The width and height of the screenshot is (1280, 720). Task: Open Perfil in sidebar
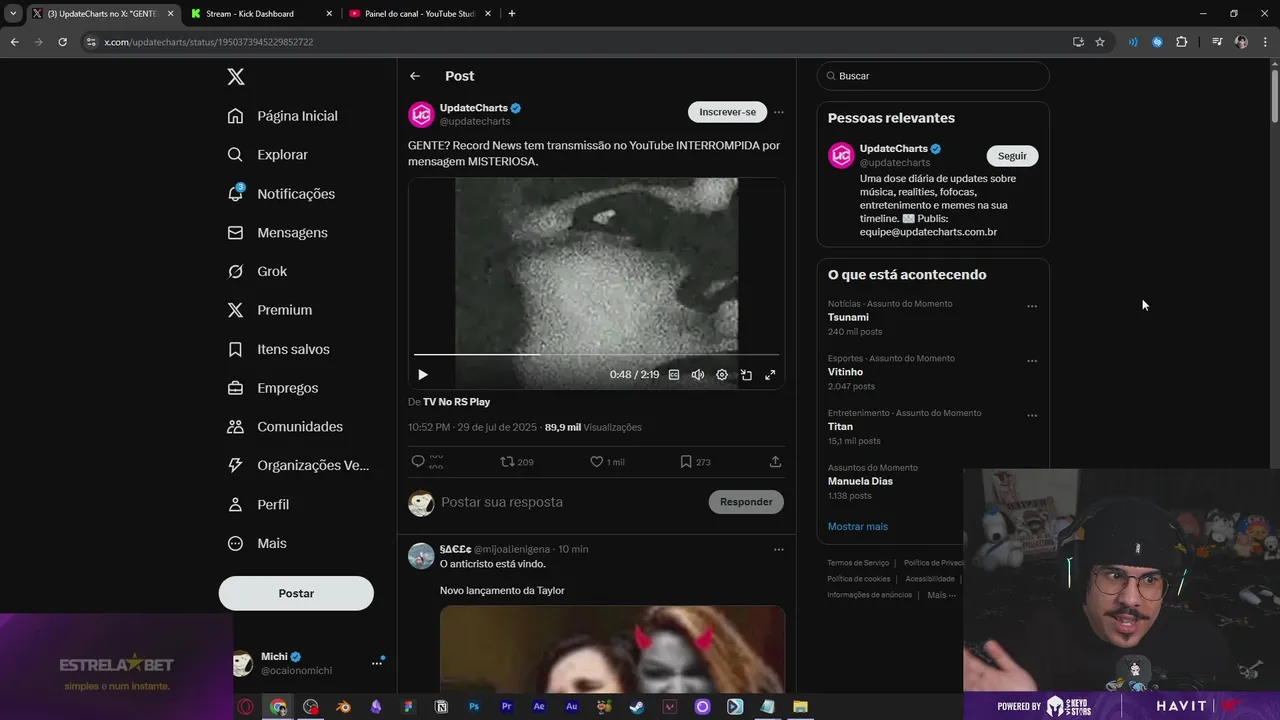pyautogui.click(x=259, y=505)
